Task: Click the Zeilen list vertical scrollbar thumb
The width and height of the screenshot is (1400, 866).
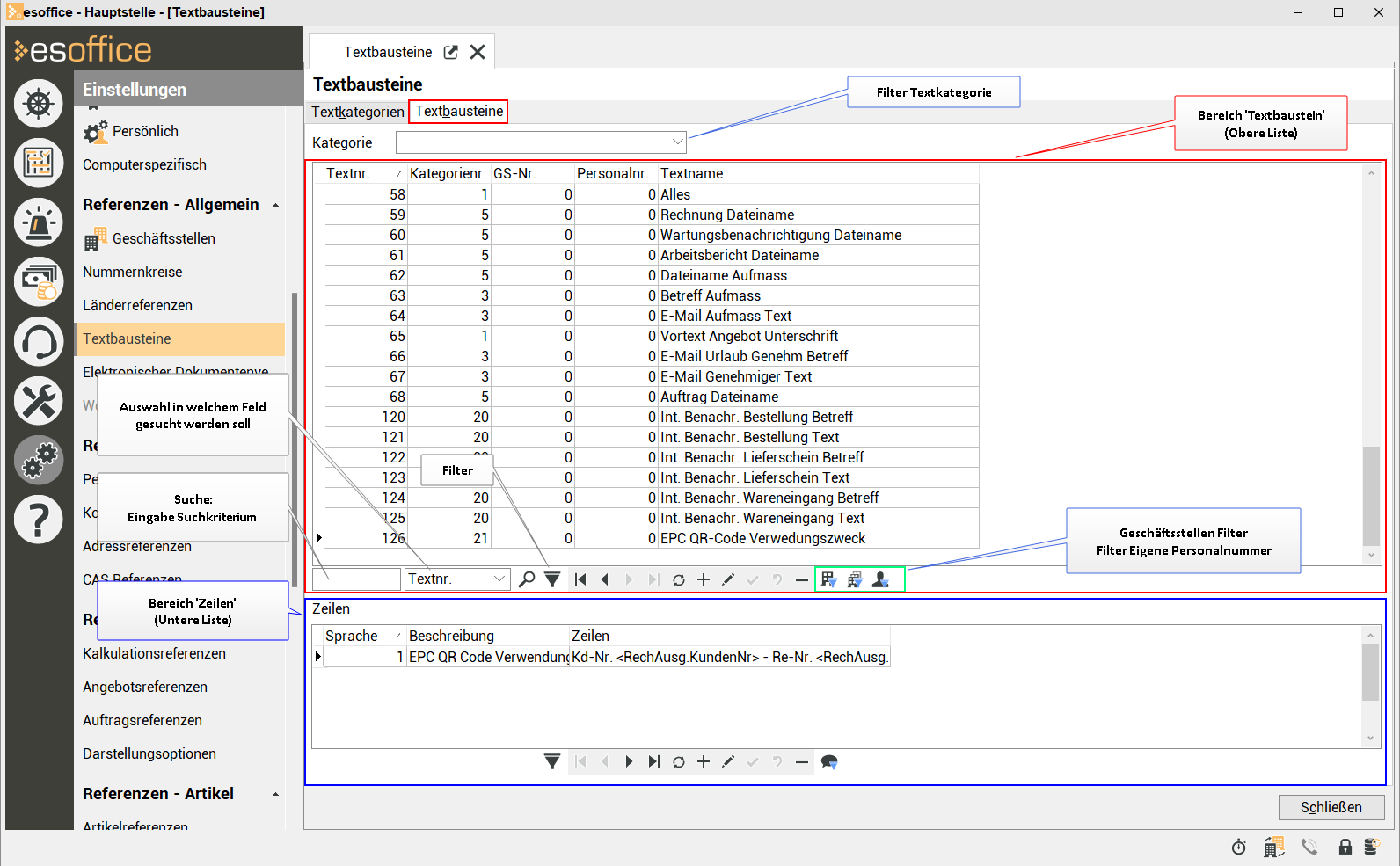Action: tap(1370, 672)
